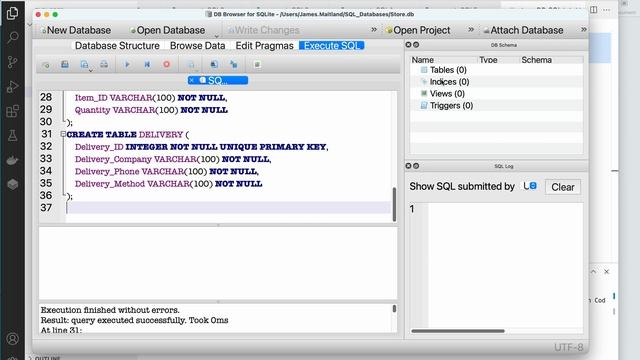Collapse CREATE TABLE DELIVERY fold marker
640x360 pixels.
tap(63, 134)
